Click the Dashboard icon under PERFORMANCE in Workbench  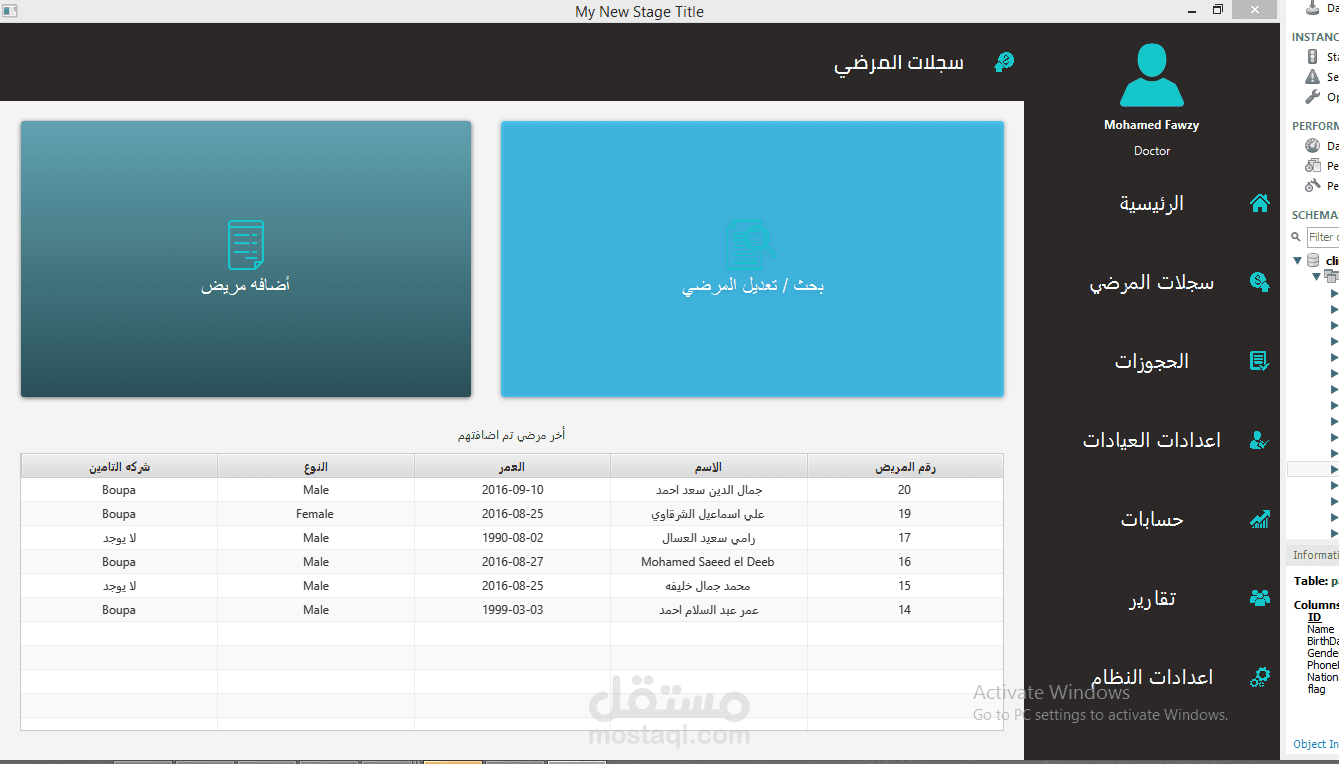[x=1313, y=146]
